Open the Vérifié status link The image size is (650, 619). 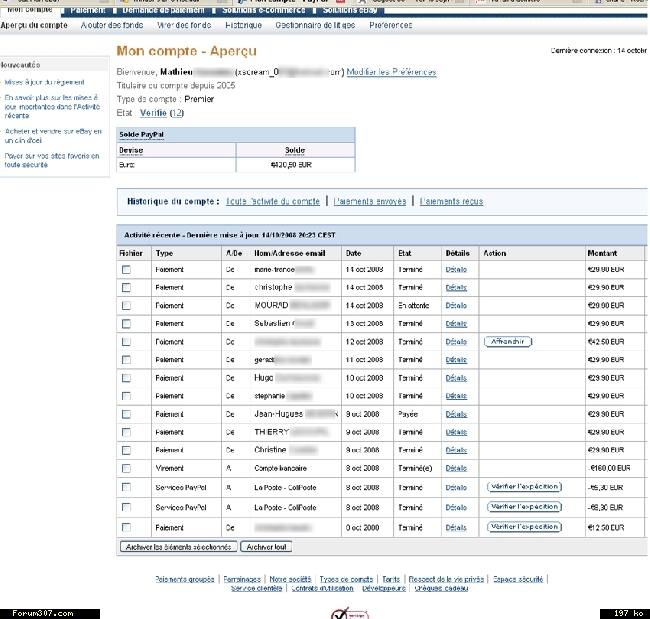coord(153,113)
